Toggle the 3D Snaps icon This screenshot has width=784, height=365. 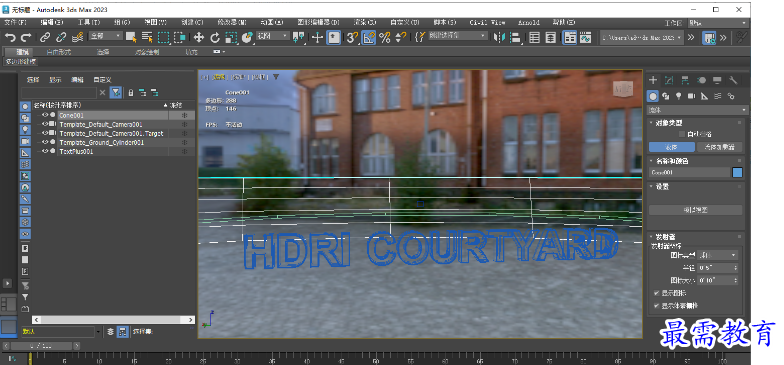352,37
